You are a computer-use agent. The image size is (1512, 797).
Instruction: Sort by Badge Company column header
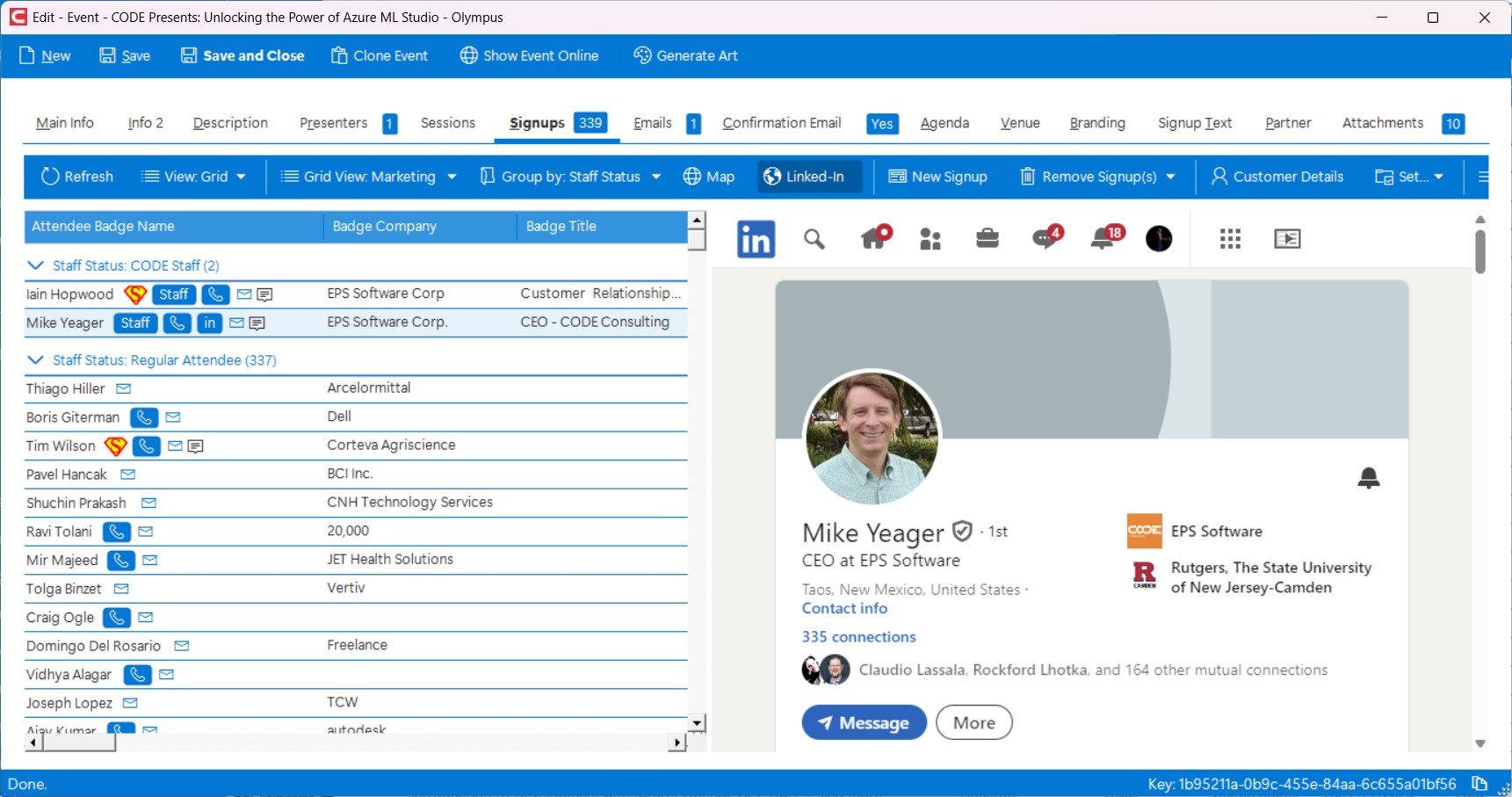coord(420,227)
